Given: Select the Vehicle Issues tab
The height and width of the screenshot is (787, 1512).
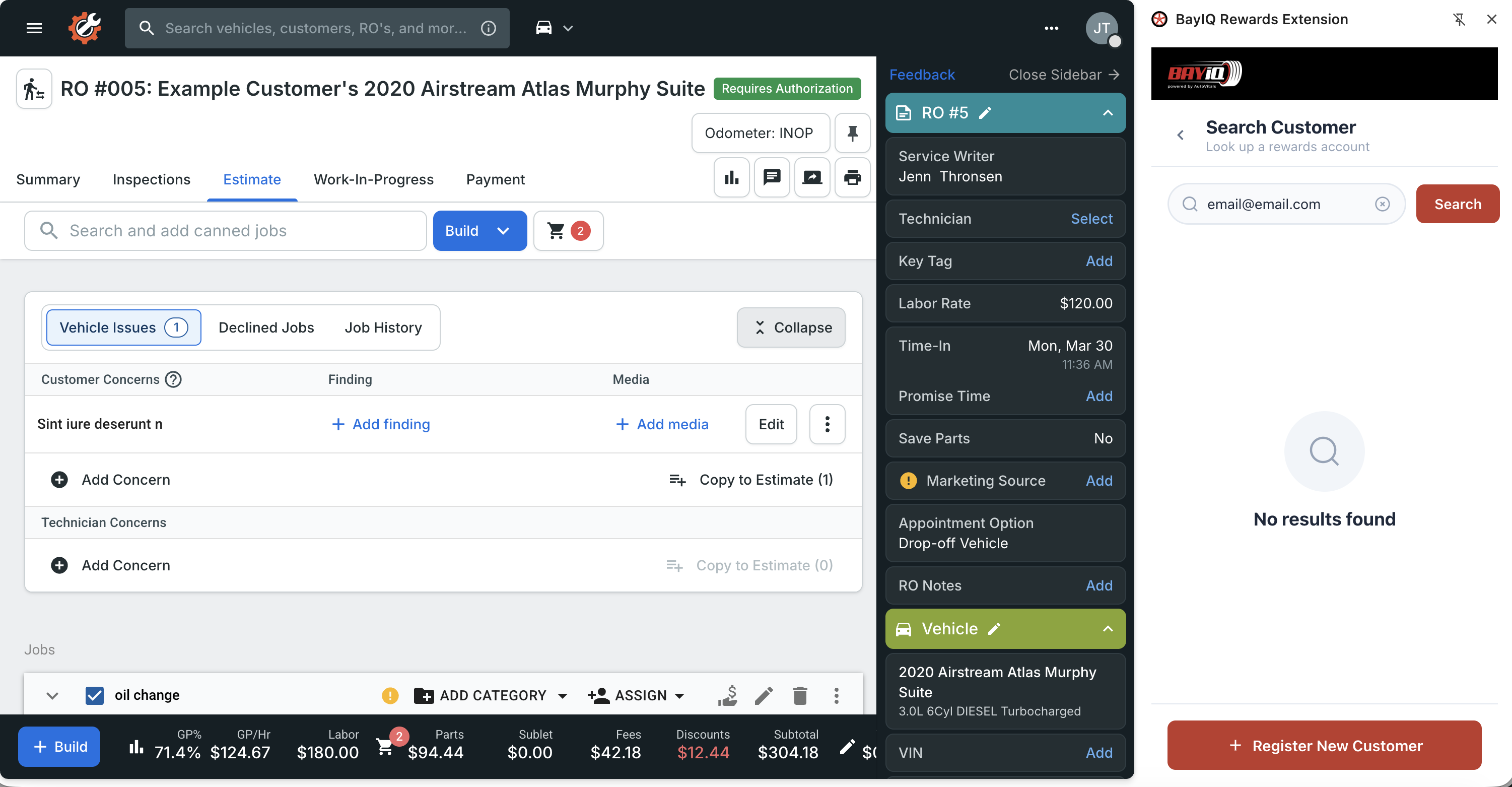Looking at the screenshot, I should coord(124,327).
